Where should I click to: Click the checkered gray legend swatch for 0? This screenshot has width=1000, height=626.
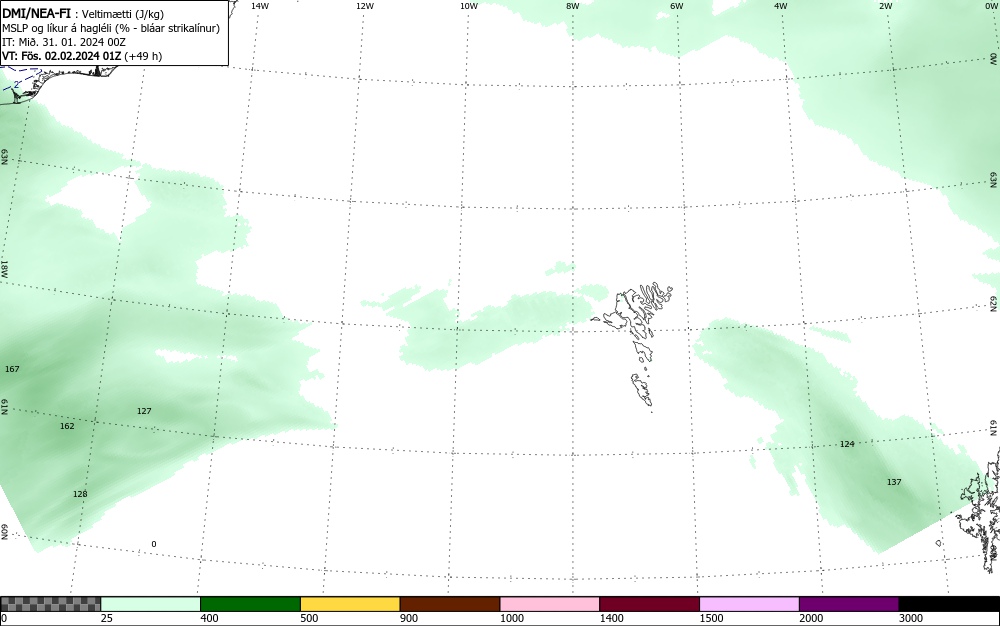[50, 604]
